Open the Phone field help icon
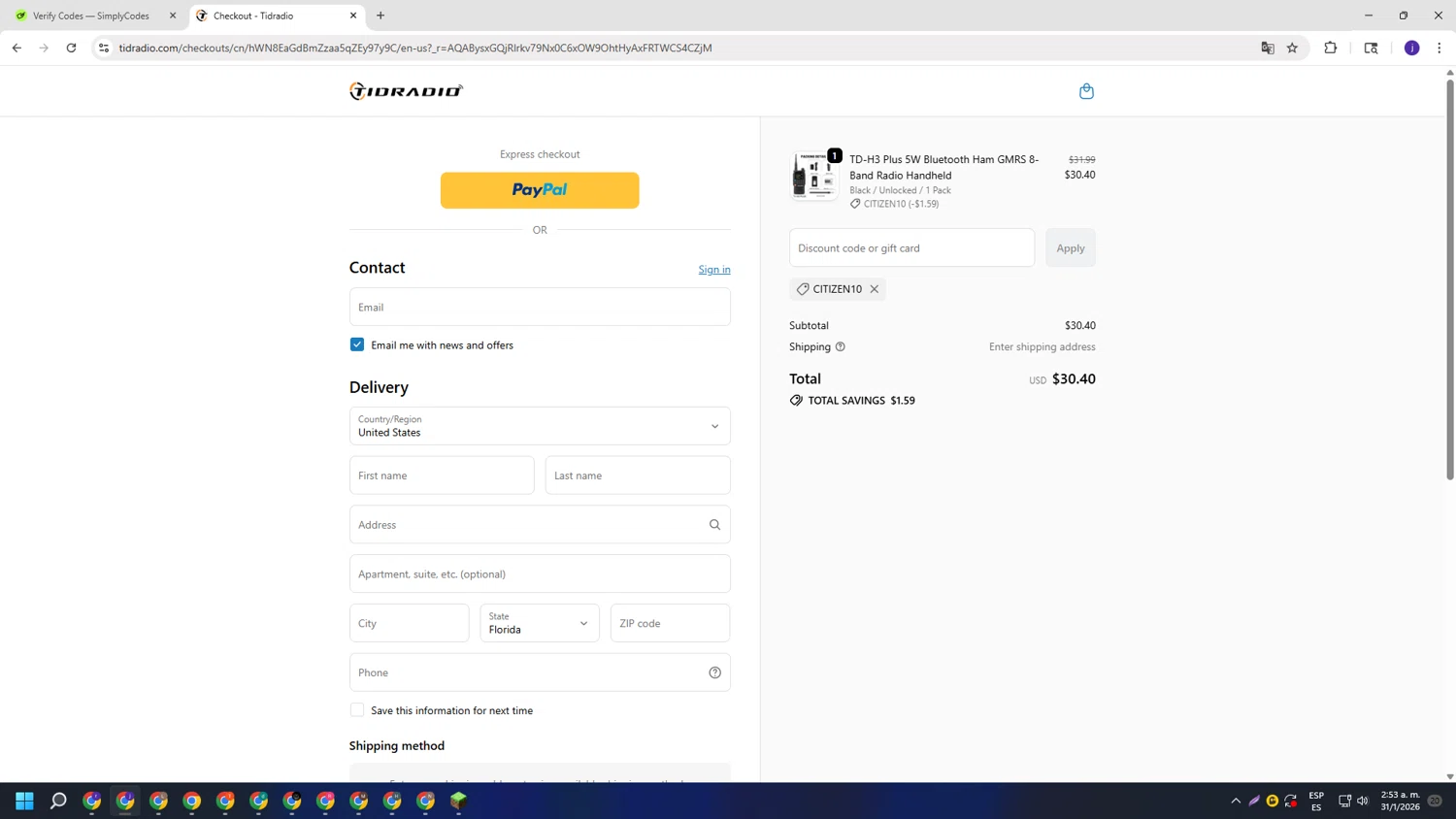 coord(714,672)
